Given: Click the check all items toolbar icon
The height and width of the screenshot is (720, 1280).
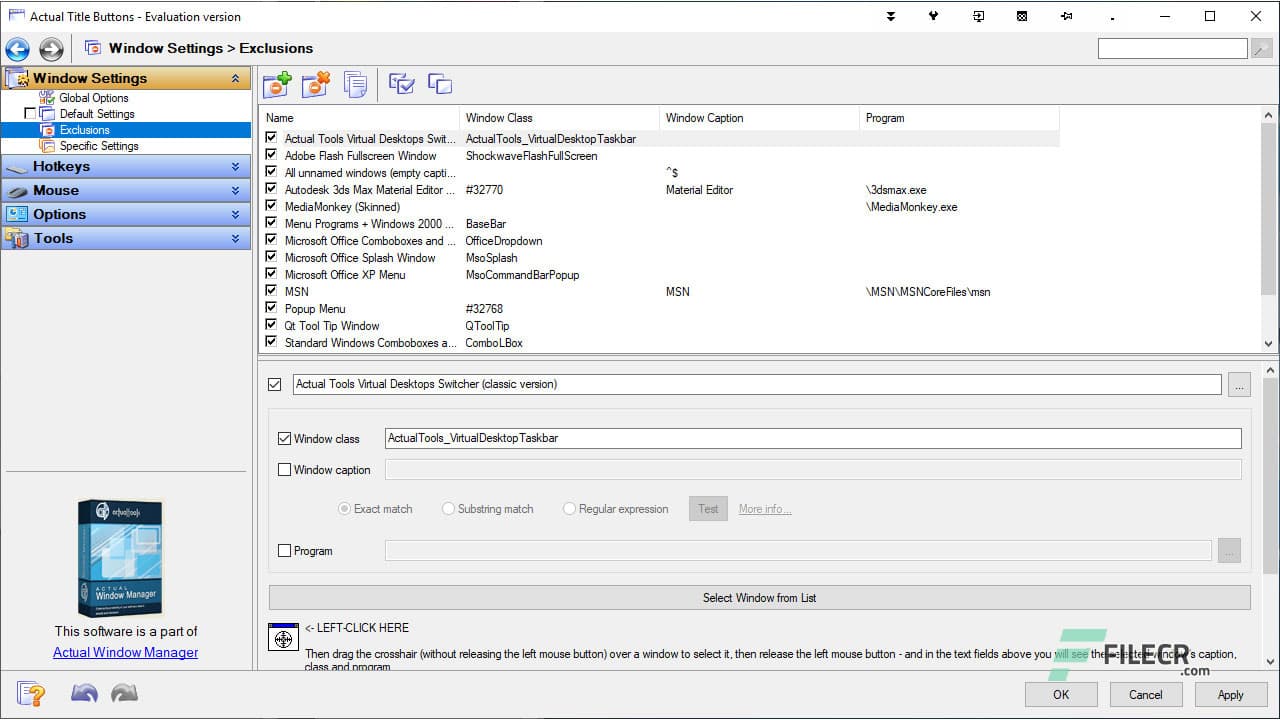Looking at the screenshot, I should coord(401,85).
